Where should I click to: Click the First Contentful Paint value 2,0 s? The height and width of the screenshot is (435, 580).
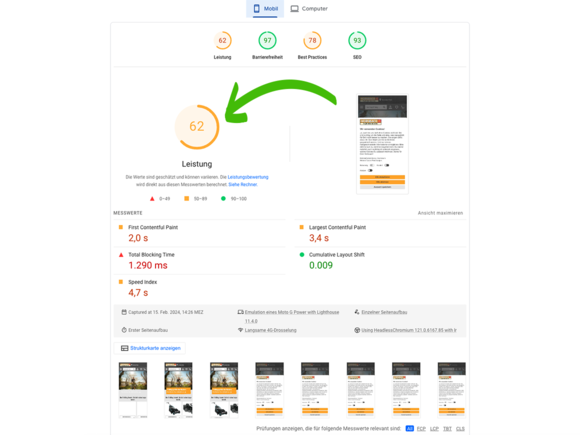(x=138, y=238)
